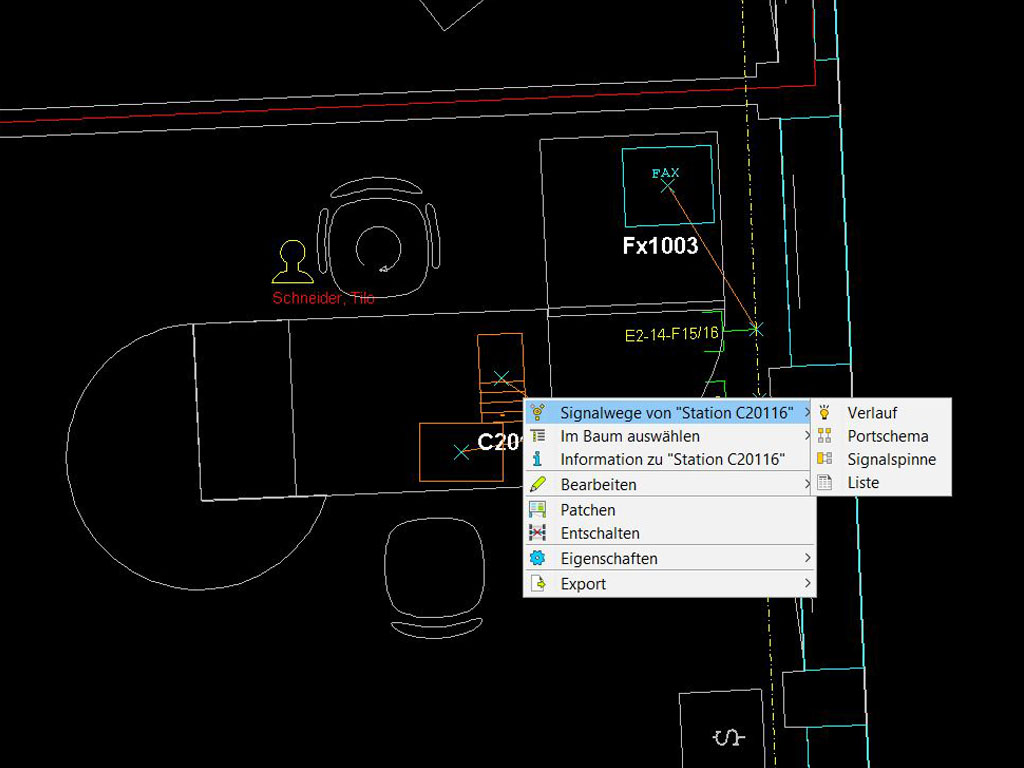Open the Bearbeiten submenu entry

point(669,485)
